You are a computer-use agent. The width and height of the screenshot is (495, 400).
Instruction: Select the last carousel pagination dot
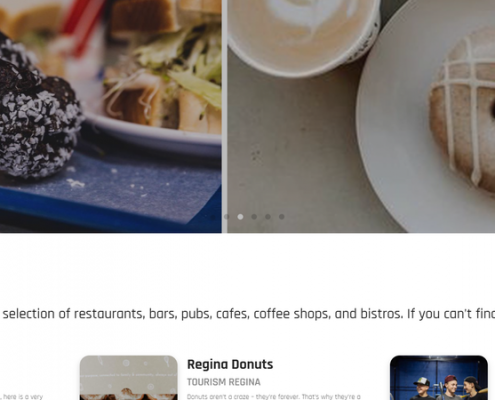point(282,217)
